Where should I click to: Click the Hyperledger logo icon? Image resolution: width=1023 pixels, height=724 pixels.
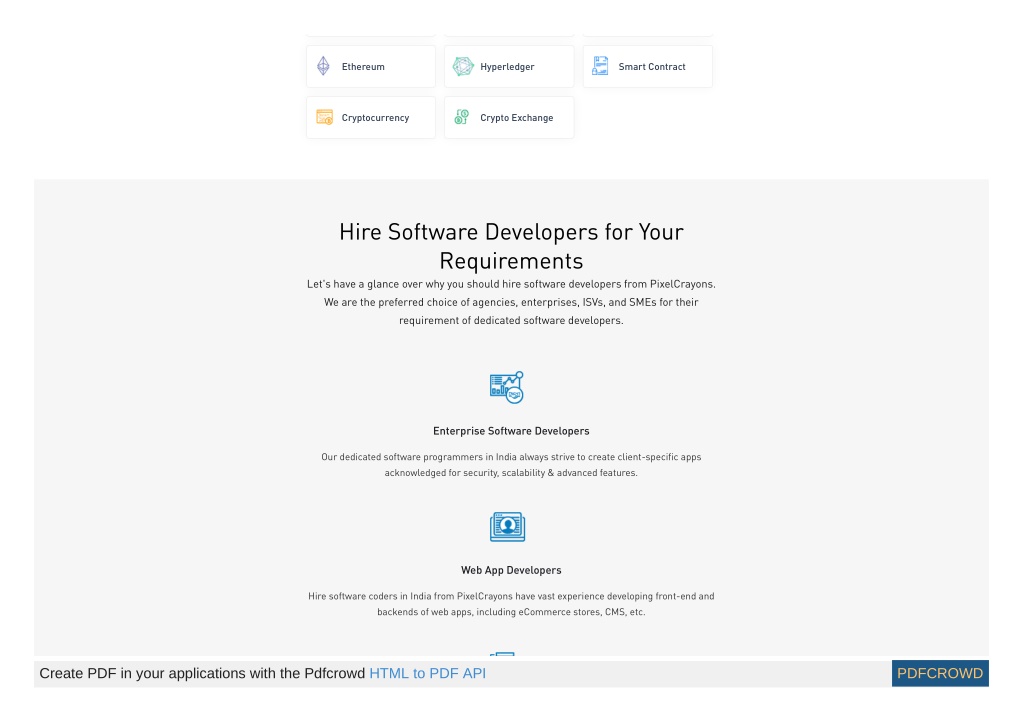pyautogui.click(x=463, y=66)
